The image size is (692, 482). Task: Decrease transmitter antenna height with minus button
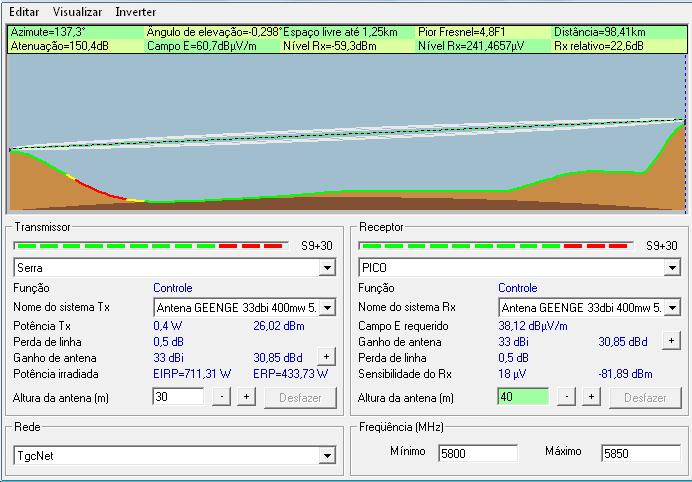[222, 397]
